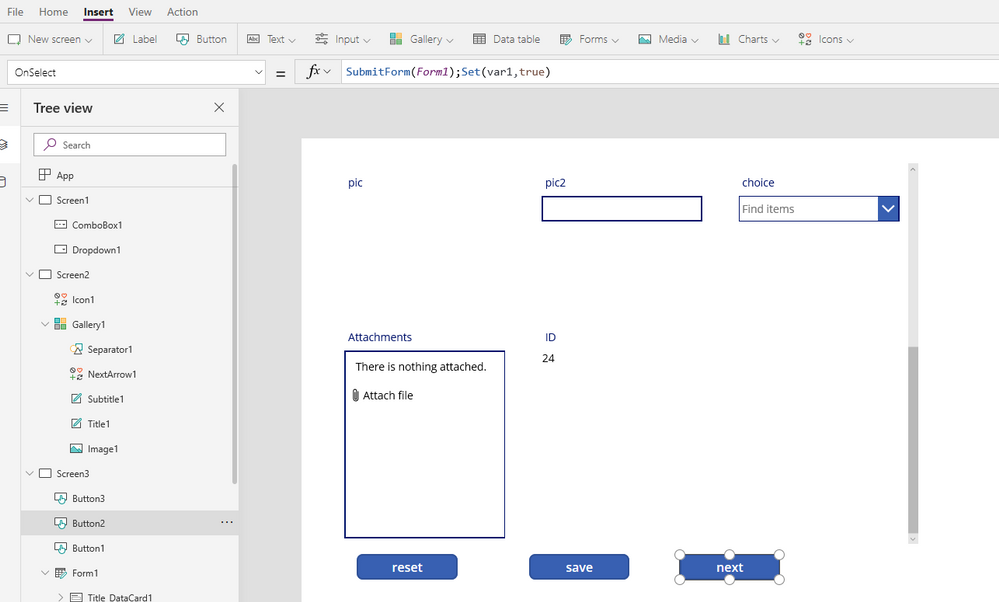Click the Tree view search box
The height and width of the screenshot is (602, 999).
click(129, 145)
